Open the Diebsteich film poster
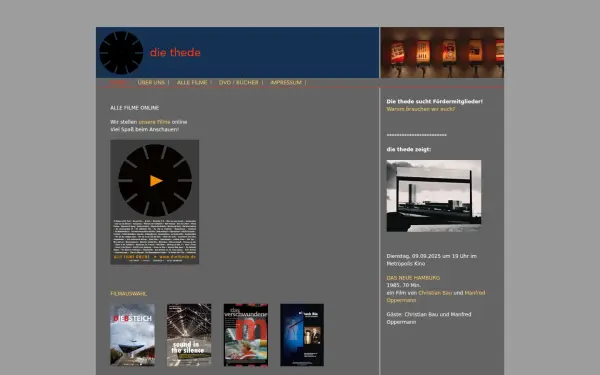600x375 pixels. coord(132,335)
